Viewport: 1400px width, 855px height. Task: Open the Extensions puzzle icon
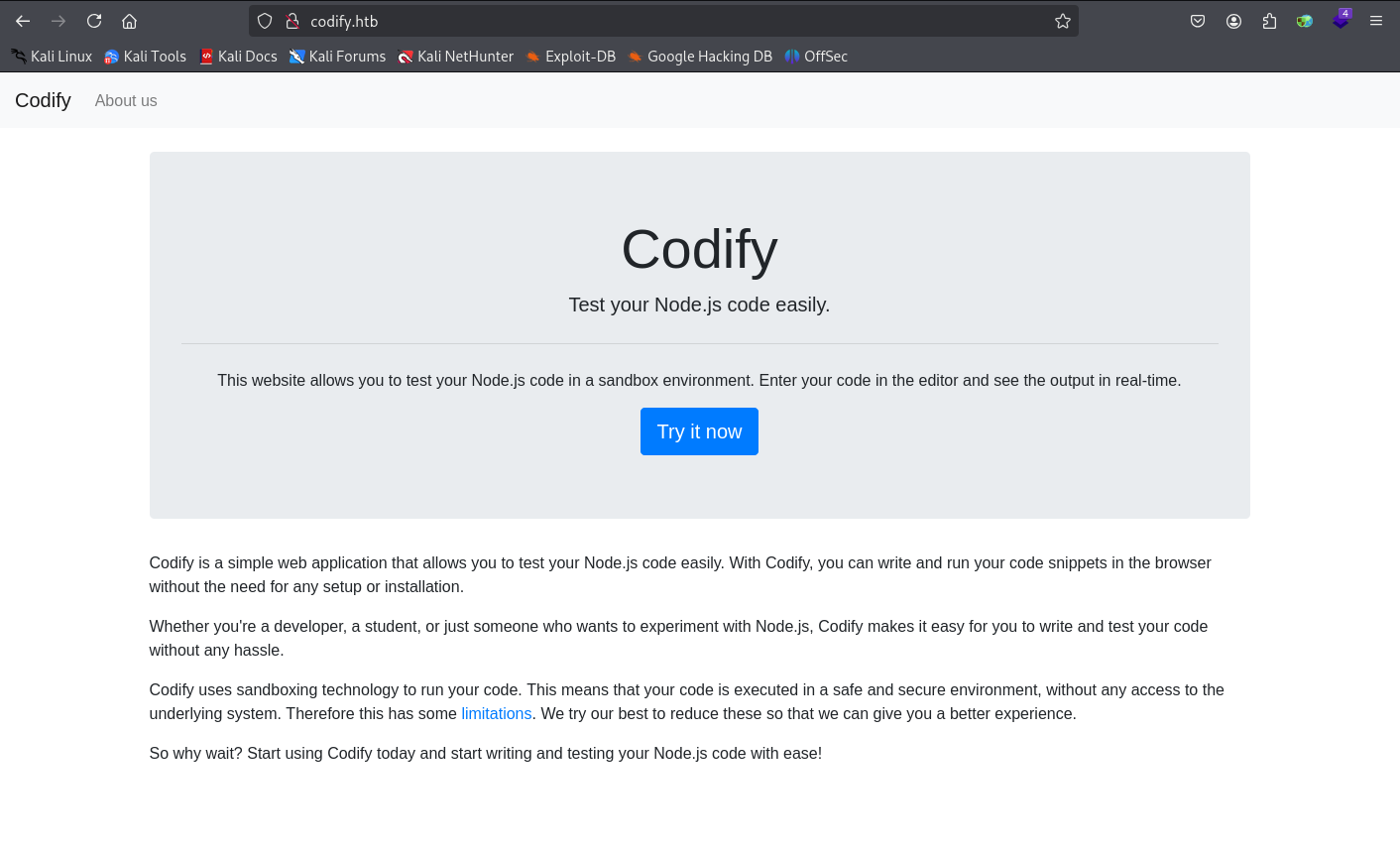pyautogui.click(x=1269, y=21)
